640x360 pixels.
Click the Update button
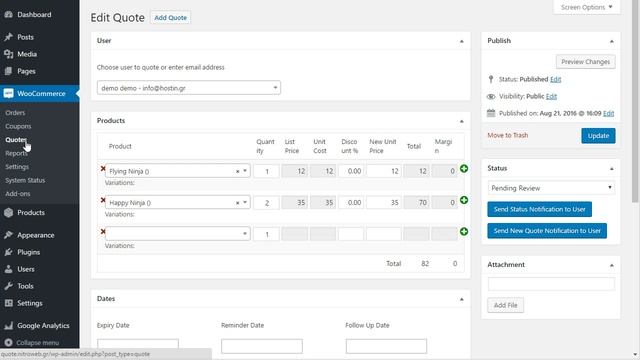point(598,136)
